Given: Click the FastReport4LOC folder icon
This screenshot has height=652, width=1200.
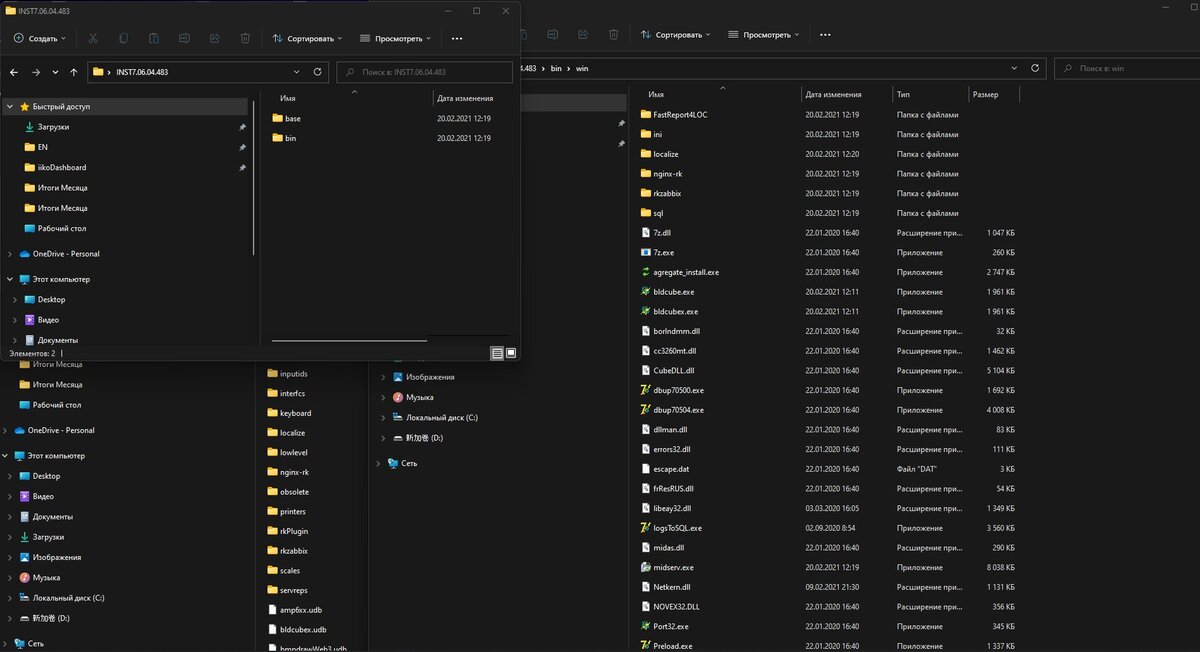Looking at the screenshot, I should [x=646, y=114].
